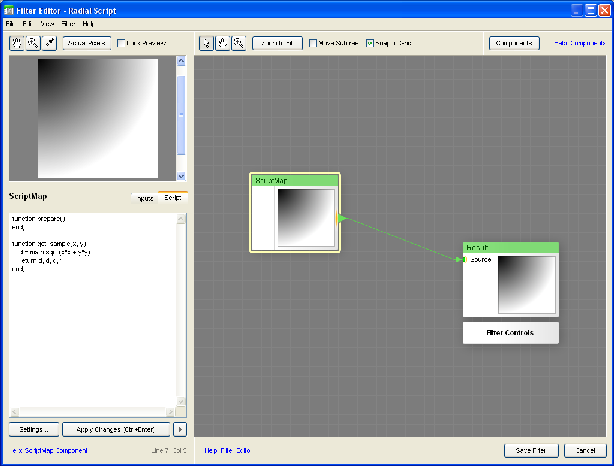Screen dimensions: 614x466
Task: Click the pin/sampler tool in preview toolbar
Action: 49,43
